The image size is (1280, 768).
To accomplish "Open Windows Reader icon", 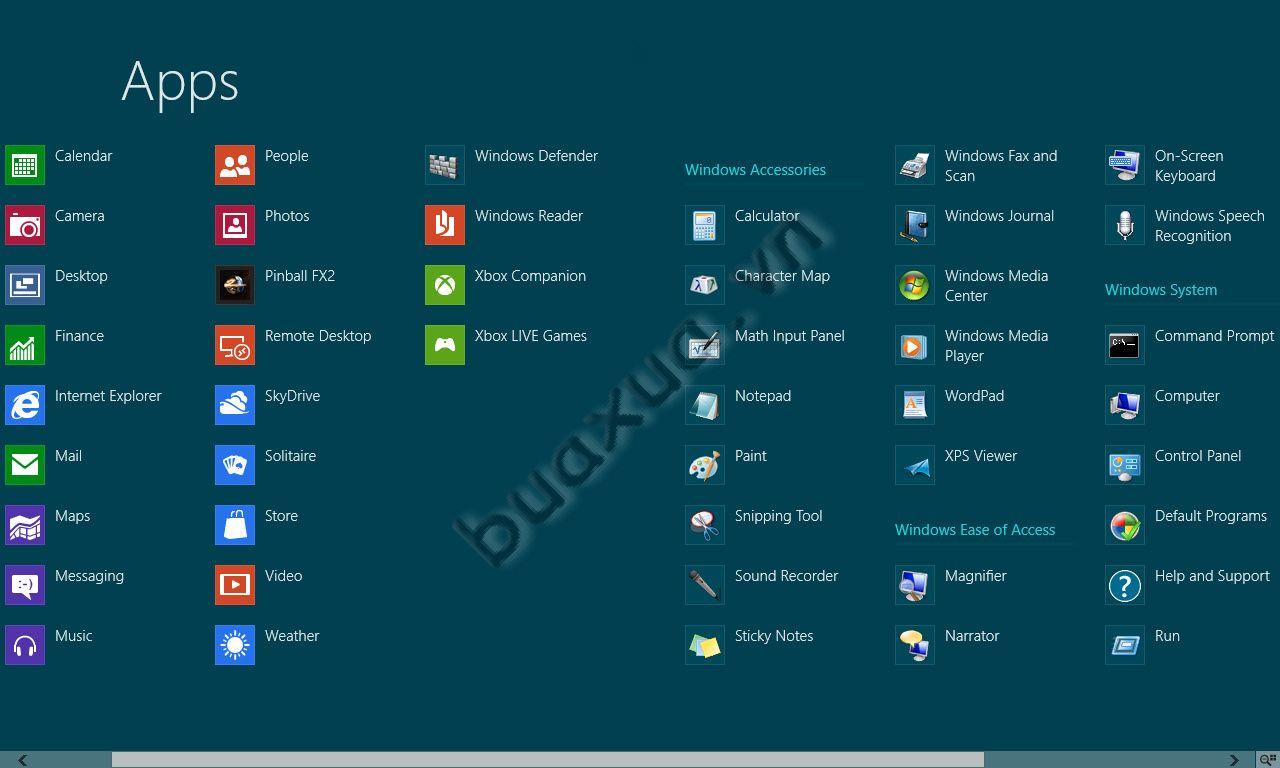I will click(x=445, y=225).
